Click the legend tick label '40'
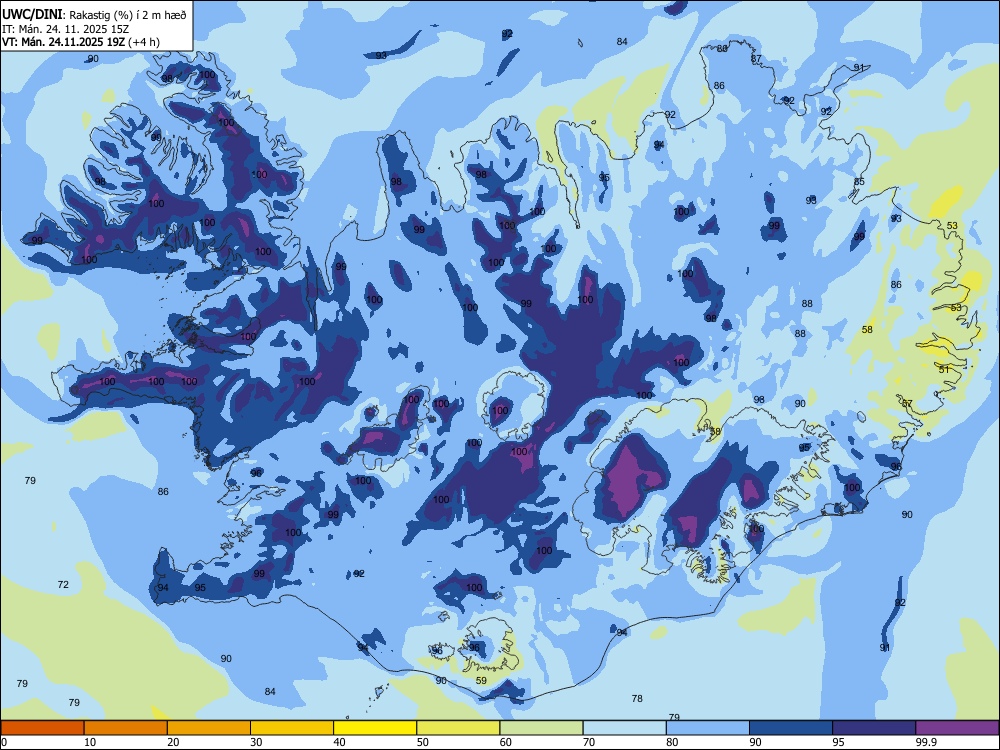 point(339,742)
